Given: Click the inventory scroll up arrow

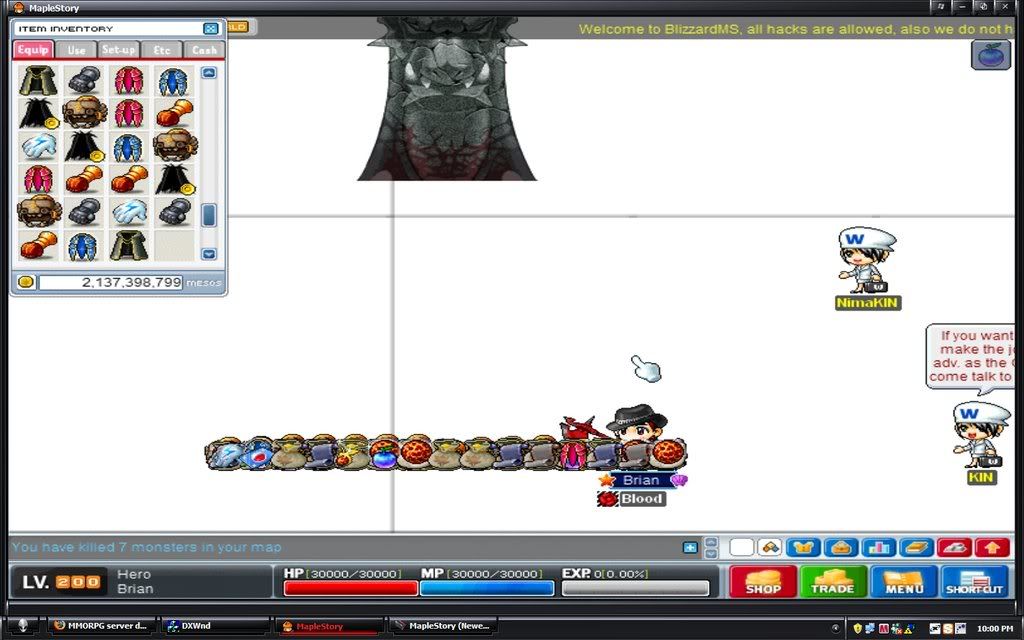Looking at the screenshot, I should (x=209, y=72).
